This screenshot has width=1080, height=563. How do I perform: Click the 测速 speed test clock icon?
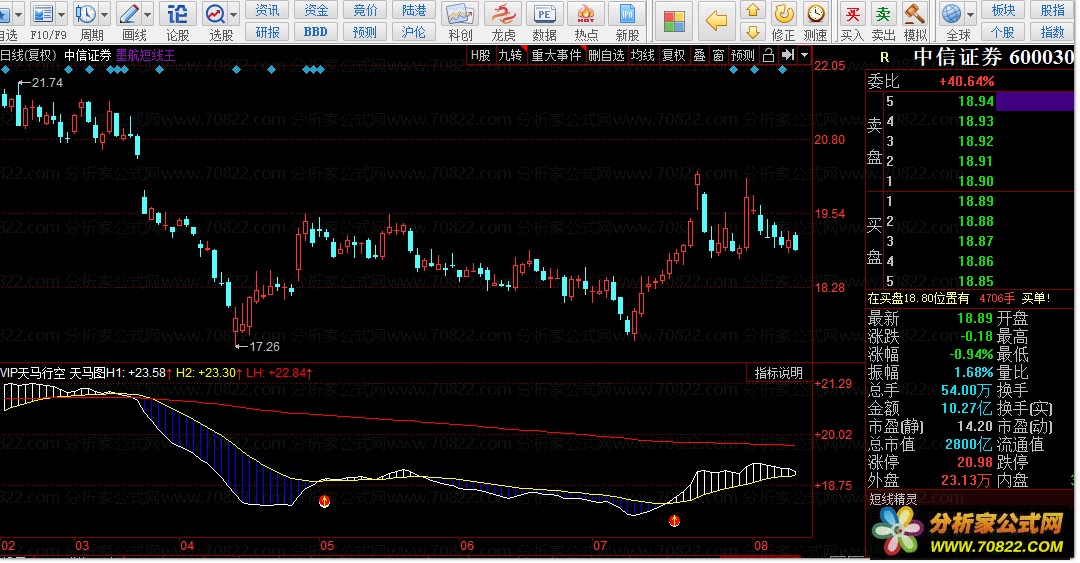tap(816, 14)
